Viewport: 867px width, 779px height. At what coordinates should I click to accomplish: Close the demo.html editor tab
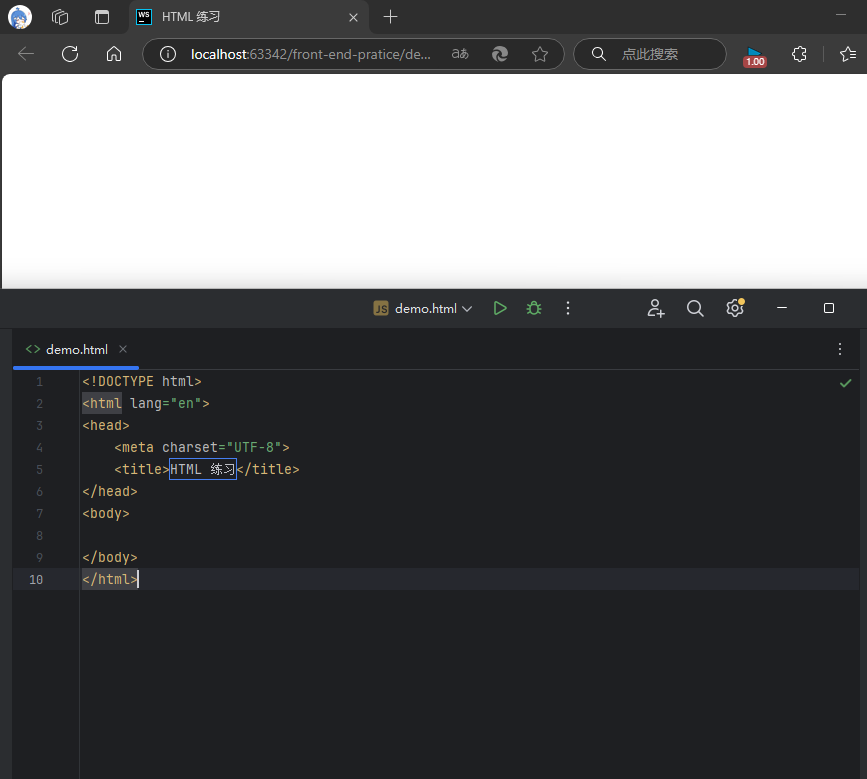click(123, 349)
